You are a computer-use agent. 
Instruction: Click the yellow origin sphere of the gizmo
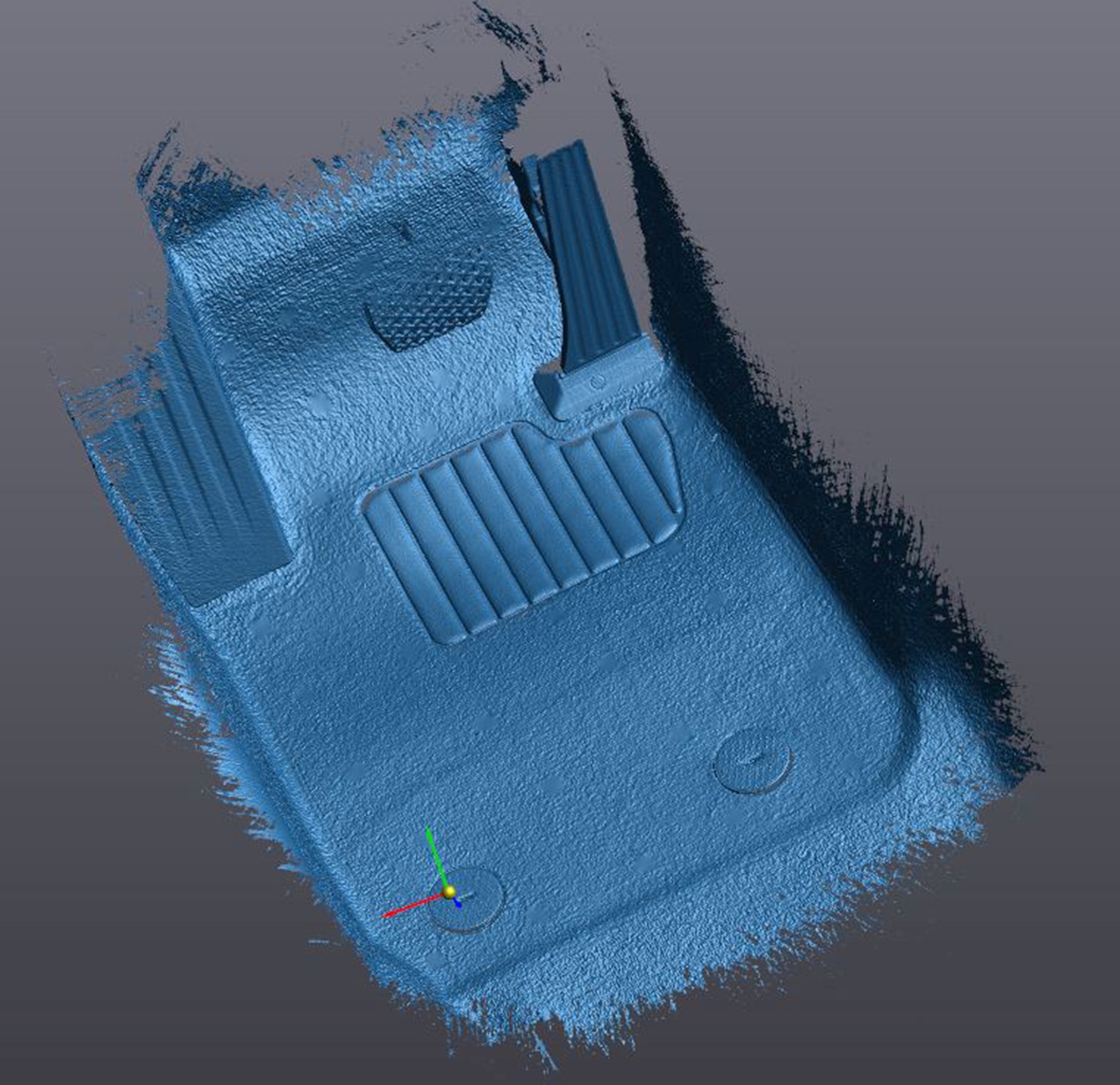[x=449, y=892]
